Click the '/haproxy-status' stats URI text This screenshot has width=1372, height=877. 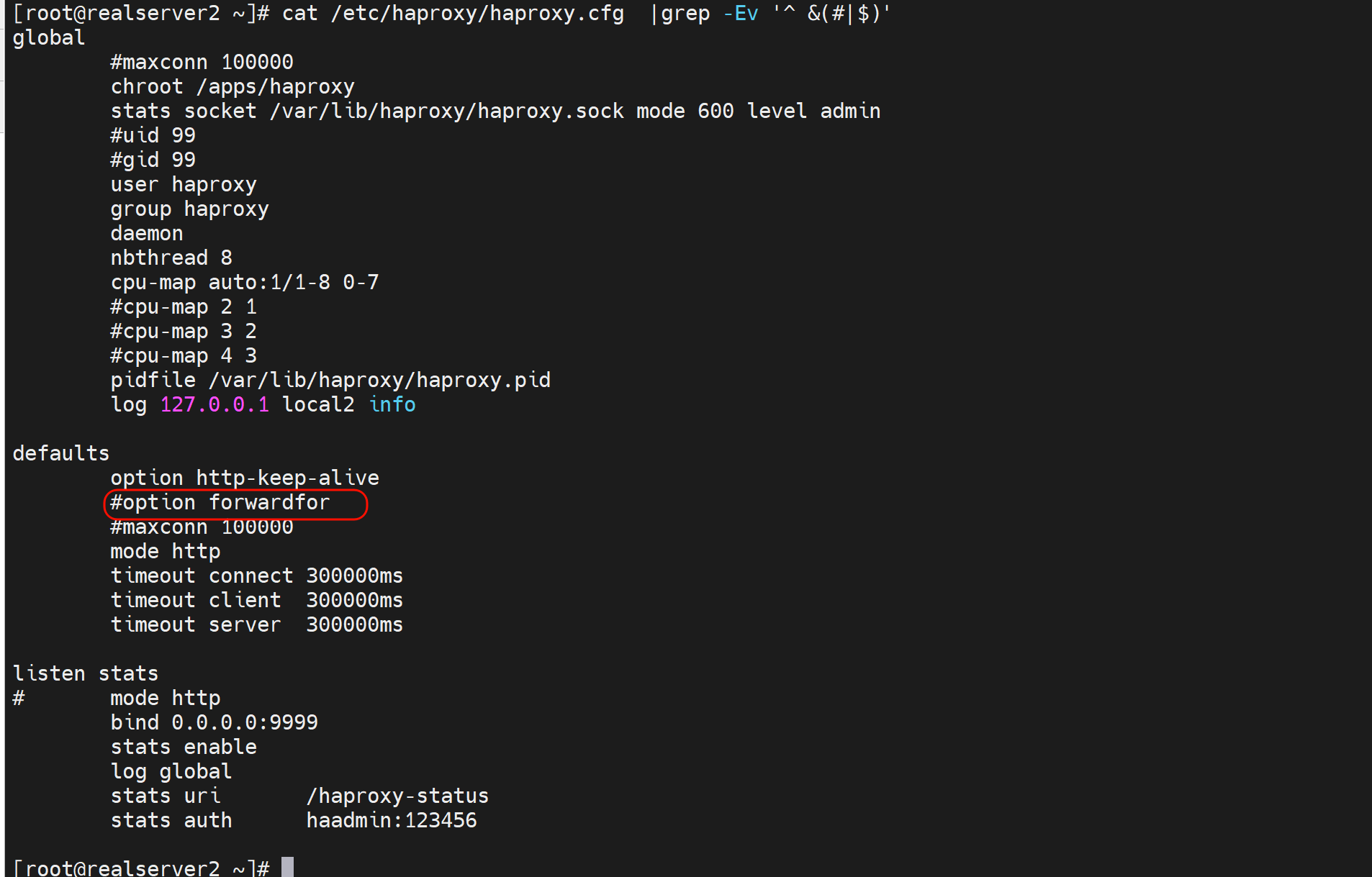tap(397, 796)
